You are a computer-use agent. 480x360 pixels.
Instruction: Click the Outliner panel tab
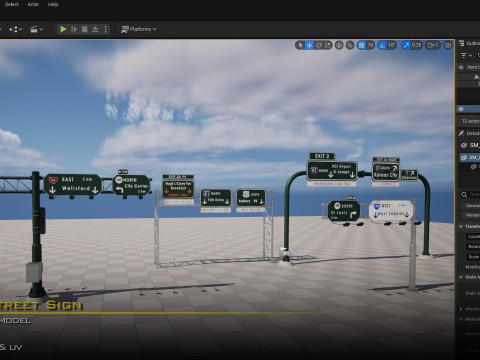pos(470,43)
